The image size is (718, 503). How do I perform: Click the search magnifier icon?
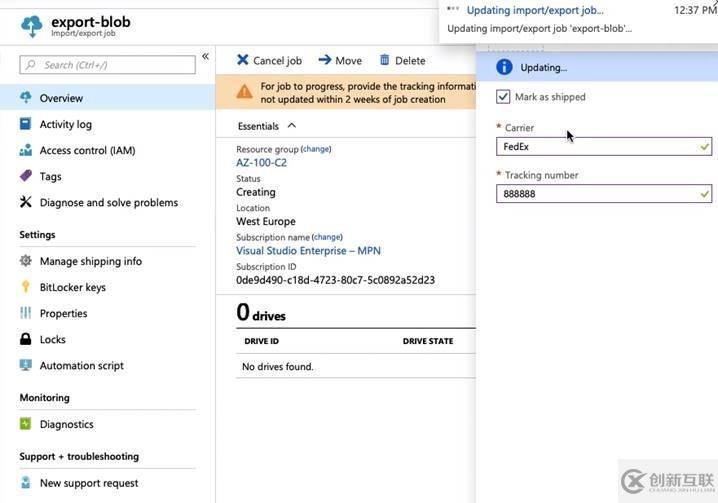tap(31, 65)
